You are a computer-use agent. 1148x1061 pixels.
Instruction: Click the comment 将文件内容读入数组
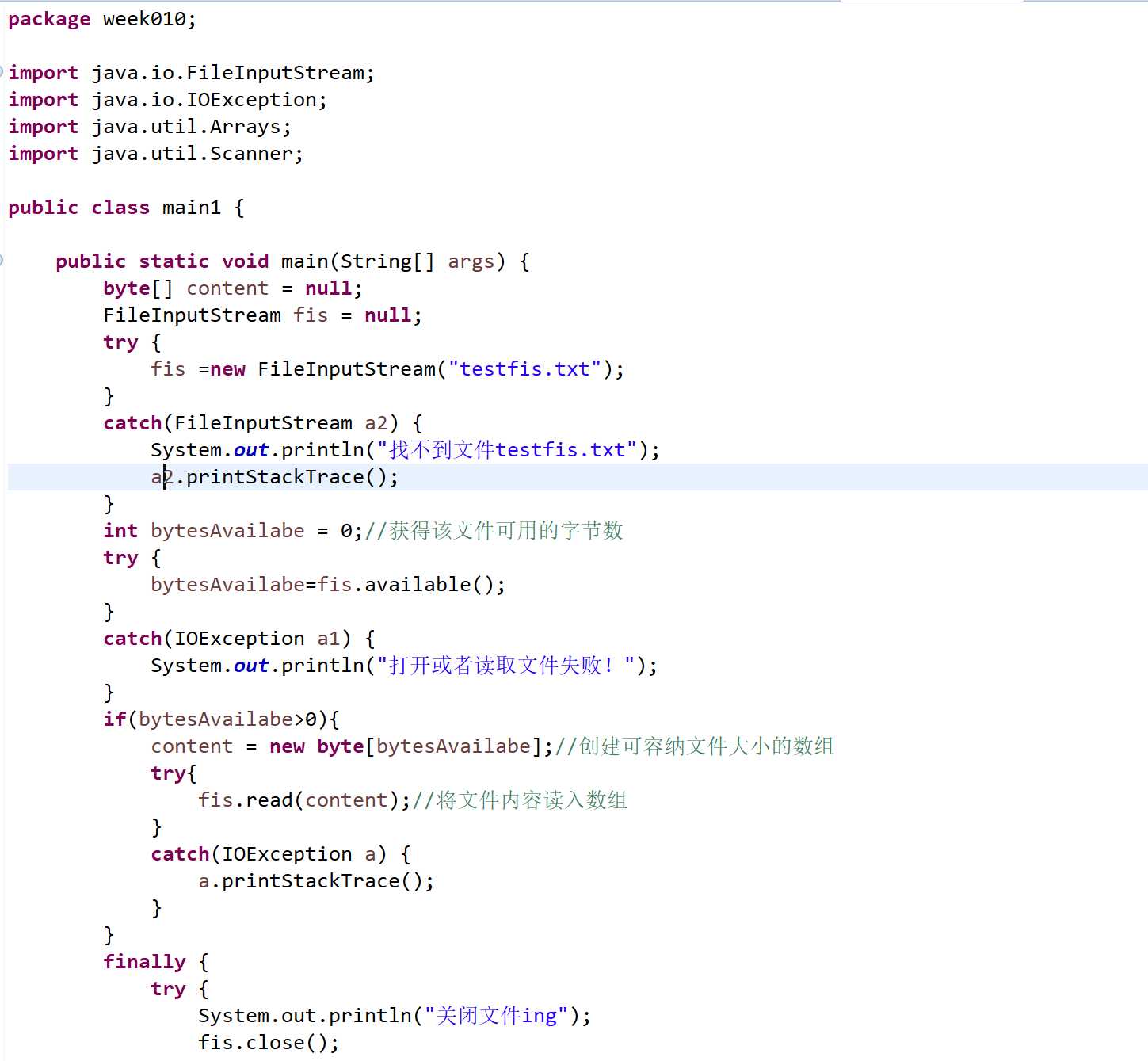(x=521, y=800)
